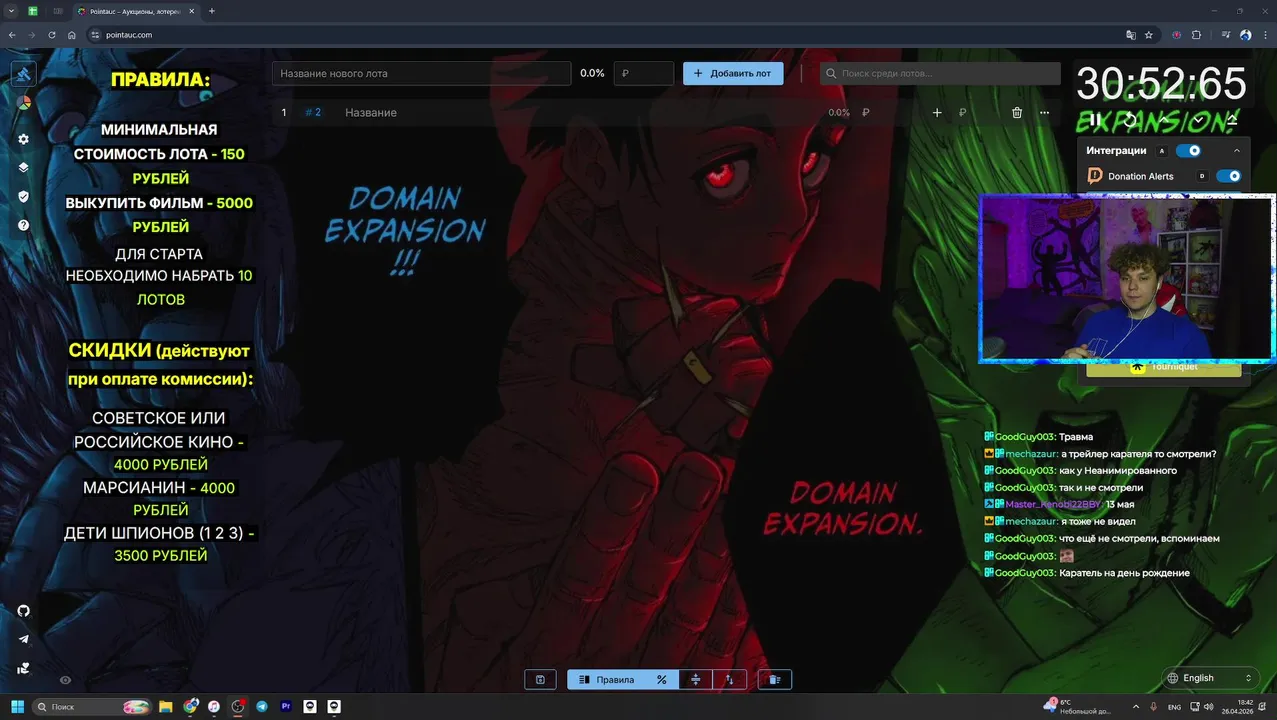Go to browser home page
The image size is (1277, 720).
(72, 35)
